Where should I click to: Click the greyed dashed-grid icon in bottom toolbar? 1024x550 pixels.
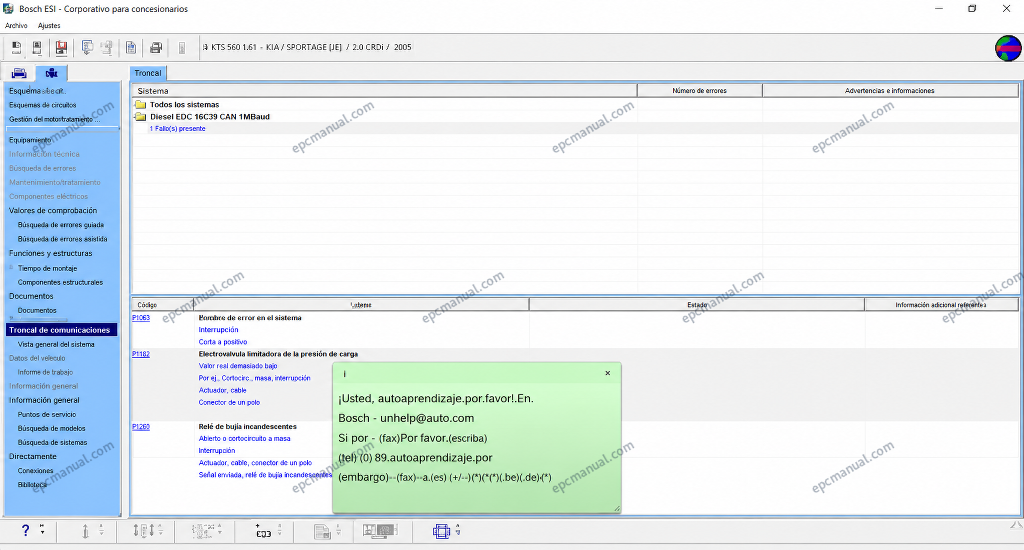coord(202,531)
